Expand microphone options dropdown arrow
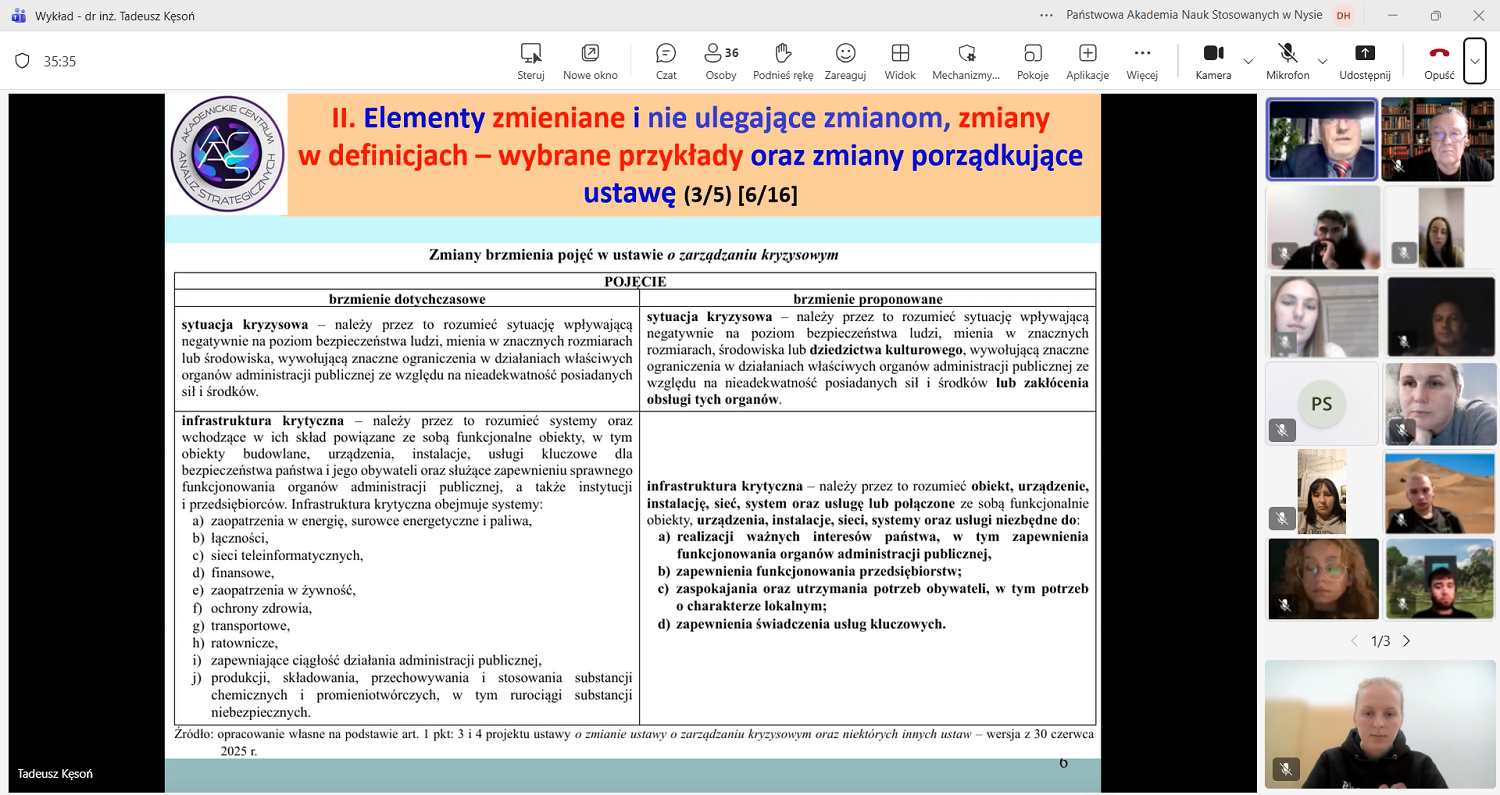The width and height of the screenshot is (1500, 795). coord(1322,62)
